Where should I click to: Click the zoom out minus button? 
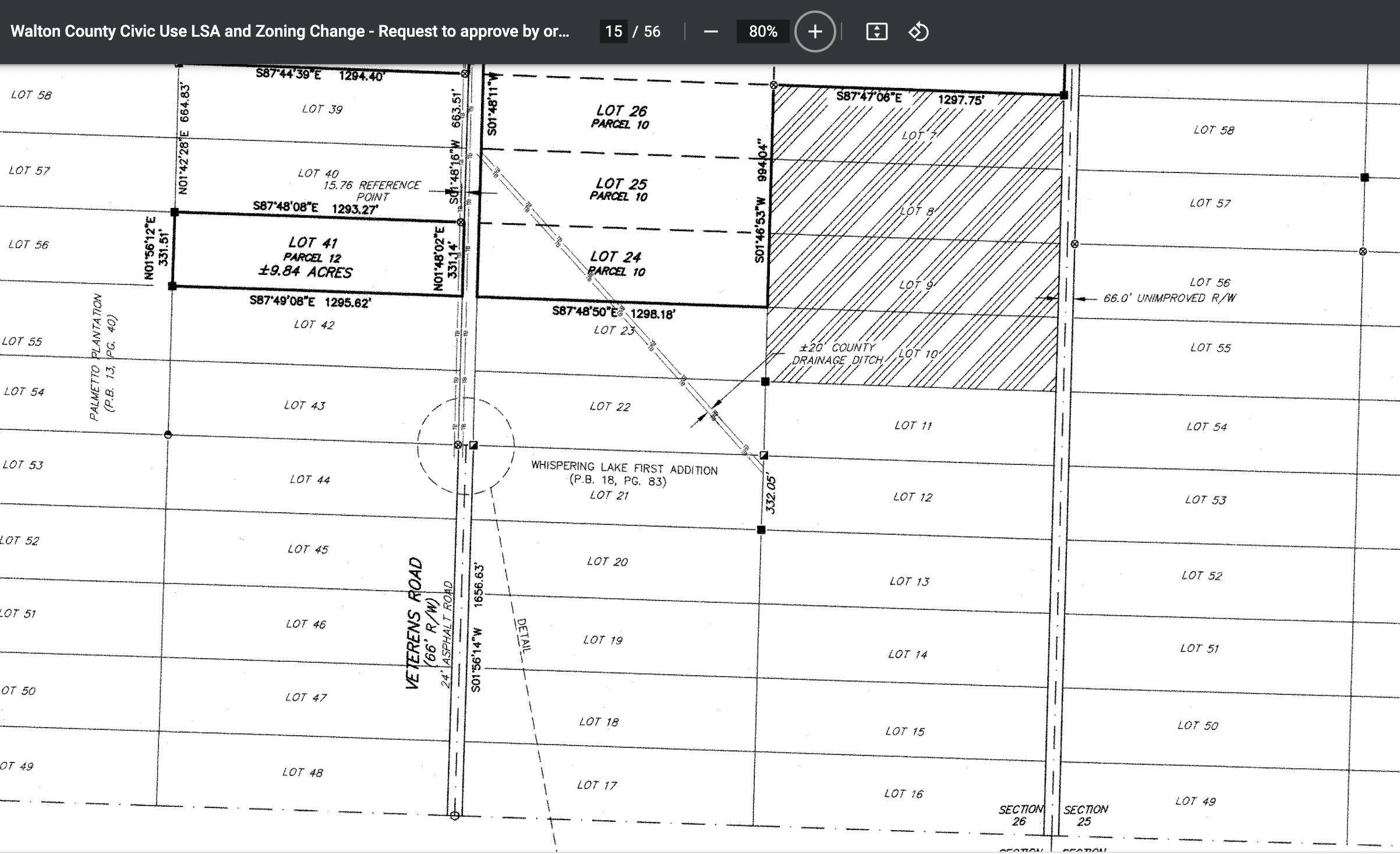tap(710, 31)
